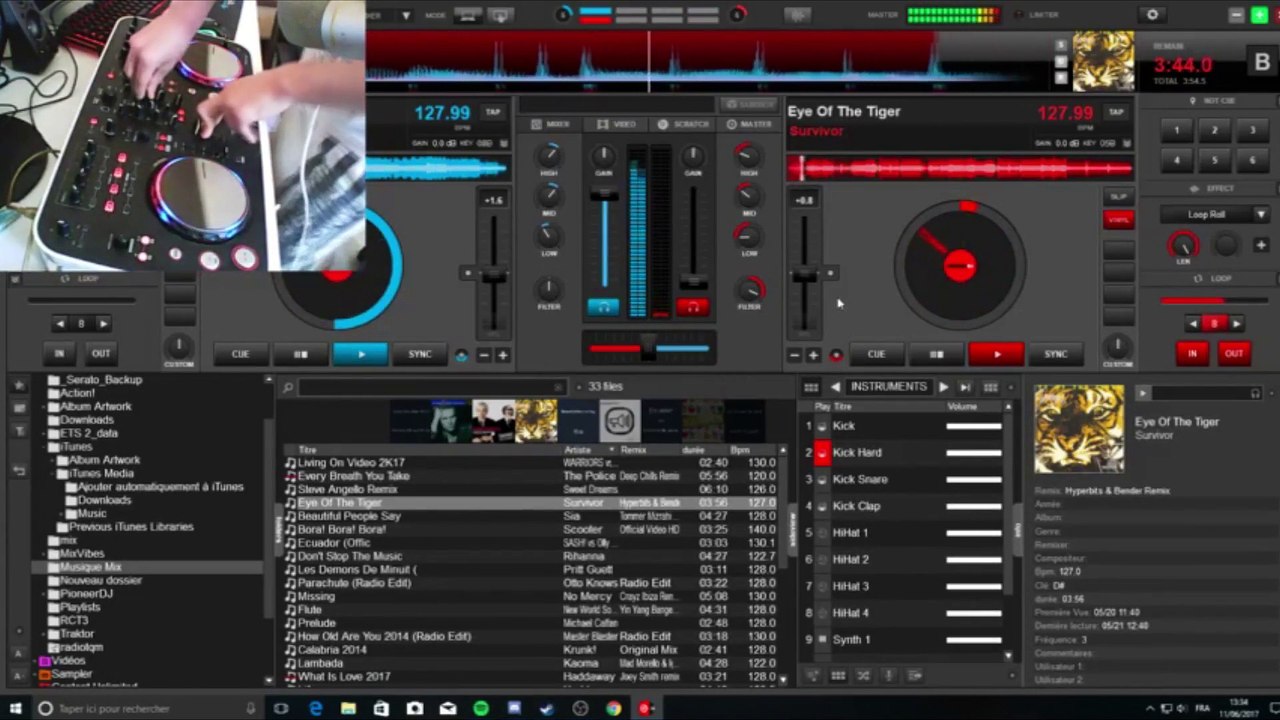The width and height of the screenshot is (1280, 720).
Task: Switch to the SCRATCH mixer tab
Action: (684, 124)
